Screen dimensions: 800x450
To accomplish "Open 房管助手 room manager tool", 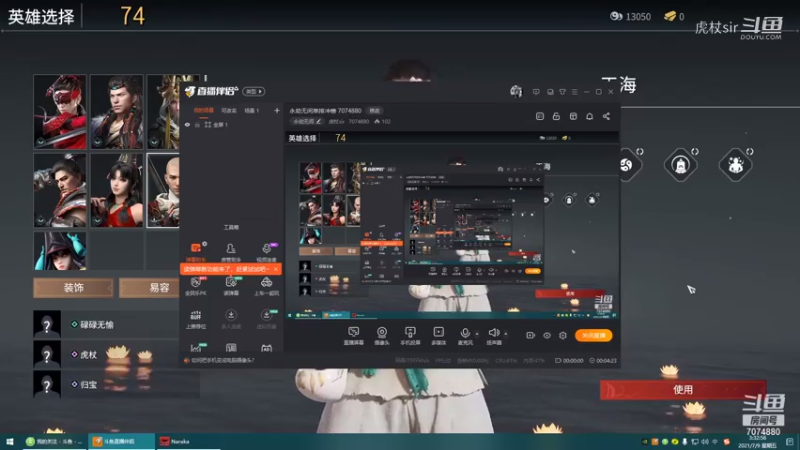I will tap(231, 252).
